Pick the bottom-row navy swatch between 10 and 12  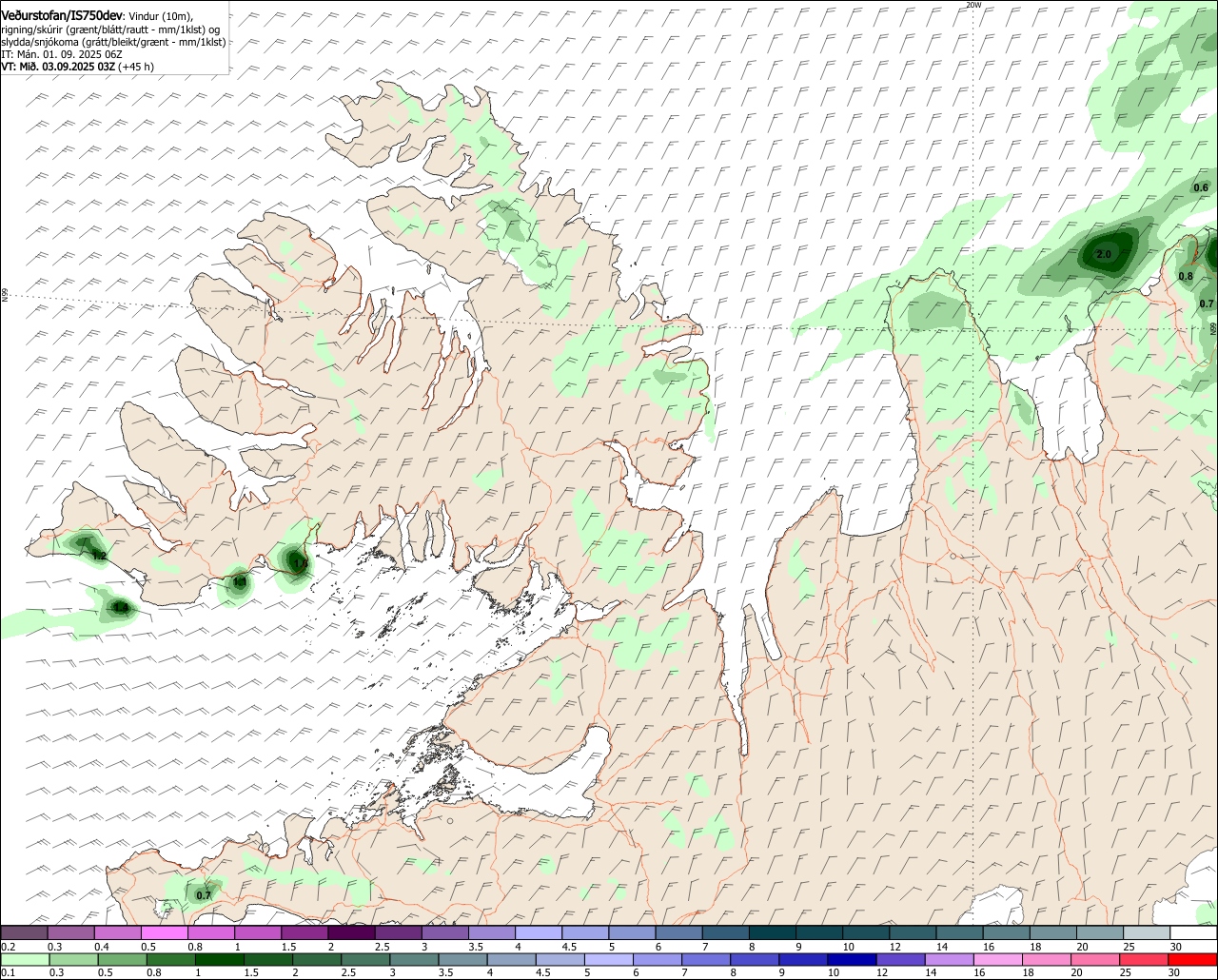853,959
